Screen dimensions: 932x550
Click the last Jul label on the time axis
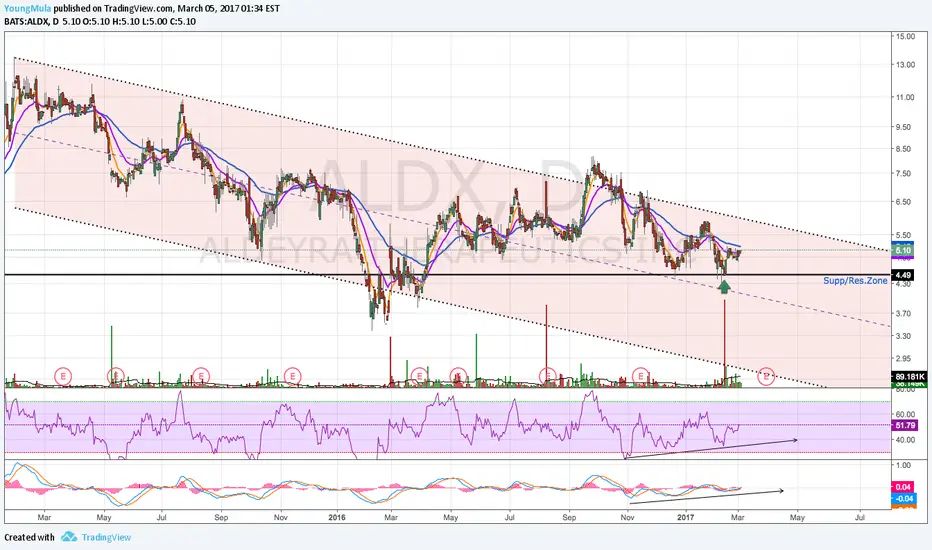[x=859, y=517]
